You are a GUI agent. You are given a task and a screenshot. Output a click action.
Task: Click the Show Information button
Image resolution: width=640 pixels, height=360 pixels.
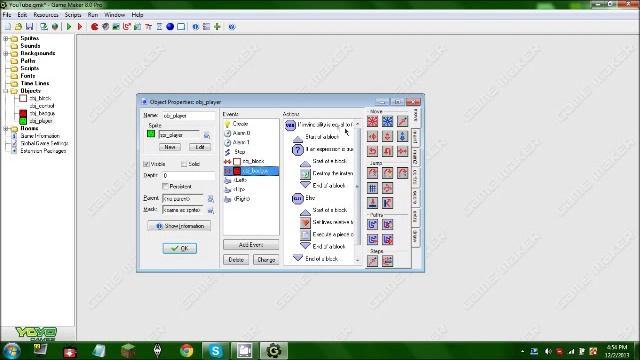(x=179, y=226)
